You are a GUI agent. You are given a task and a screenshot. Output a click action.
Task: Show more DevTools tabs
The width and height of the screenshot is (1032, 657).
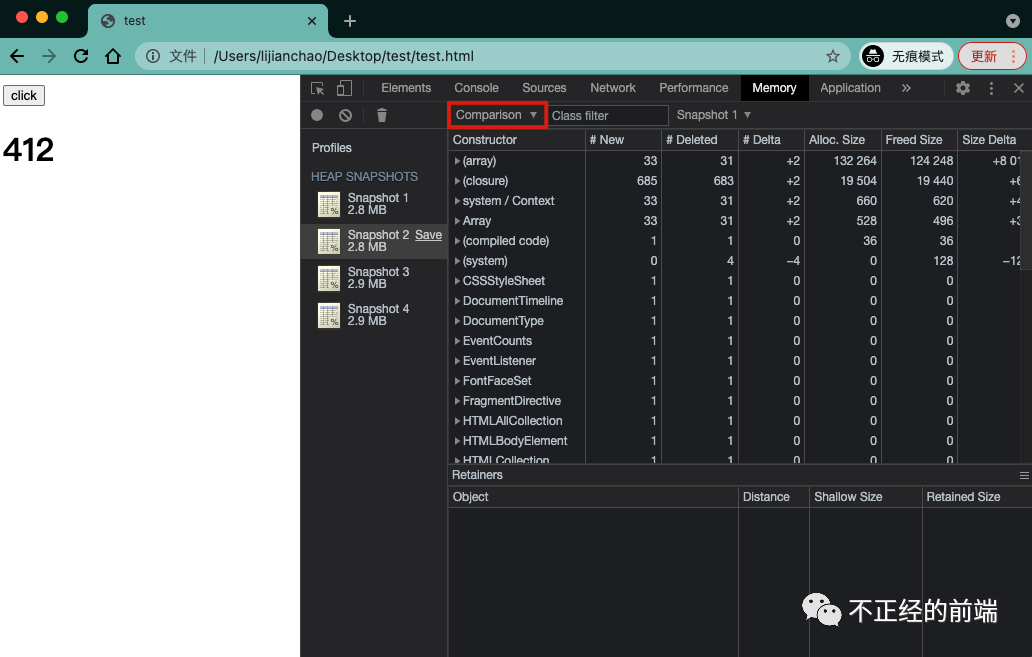point(906,88)
